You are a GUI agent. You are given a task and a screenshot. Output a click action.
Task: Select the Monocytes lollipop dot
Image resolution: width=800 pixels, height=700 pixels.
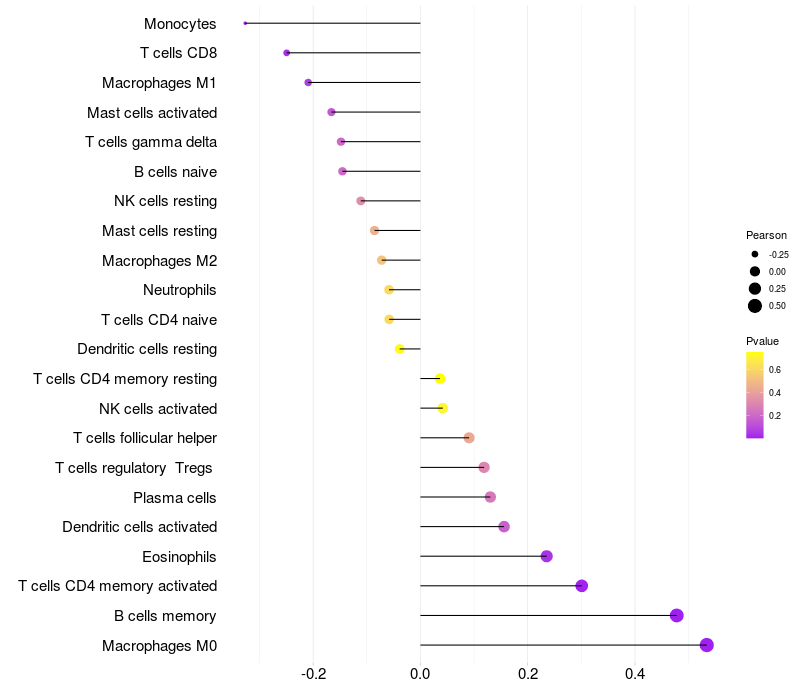pyautogui.click(x=245, y=23)
